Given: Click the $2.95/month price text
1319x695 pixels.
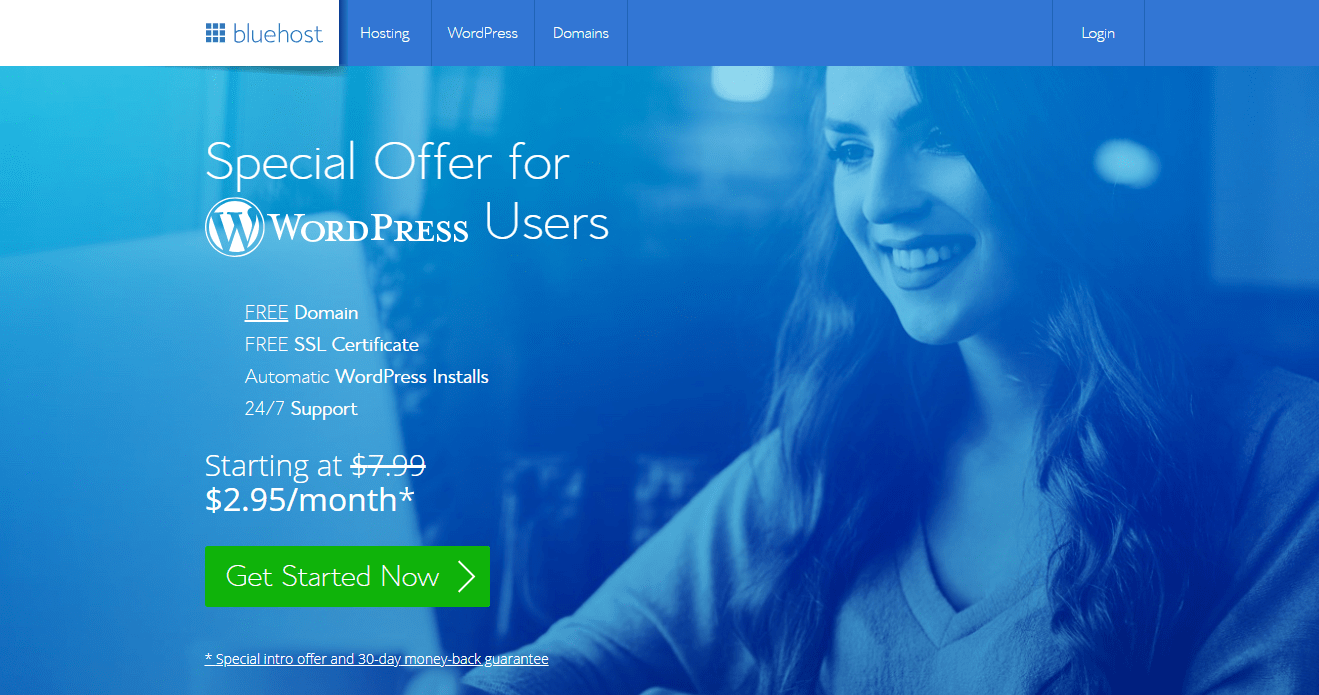Looking at the screenshot, I should pos(309,500).
